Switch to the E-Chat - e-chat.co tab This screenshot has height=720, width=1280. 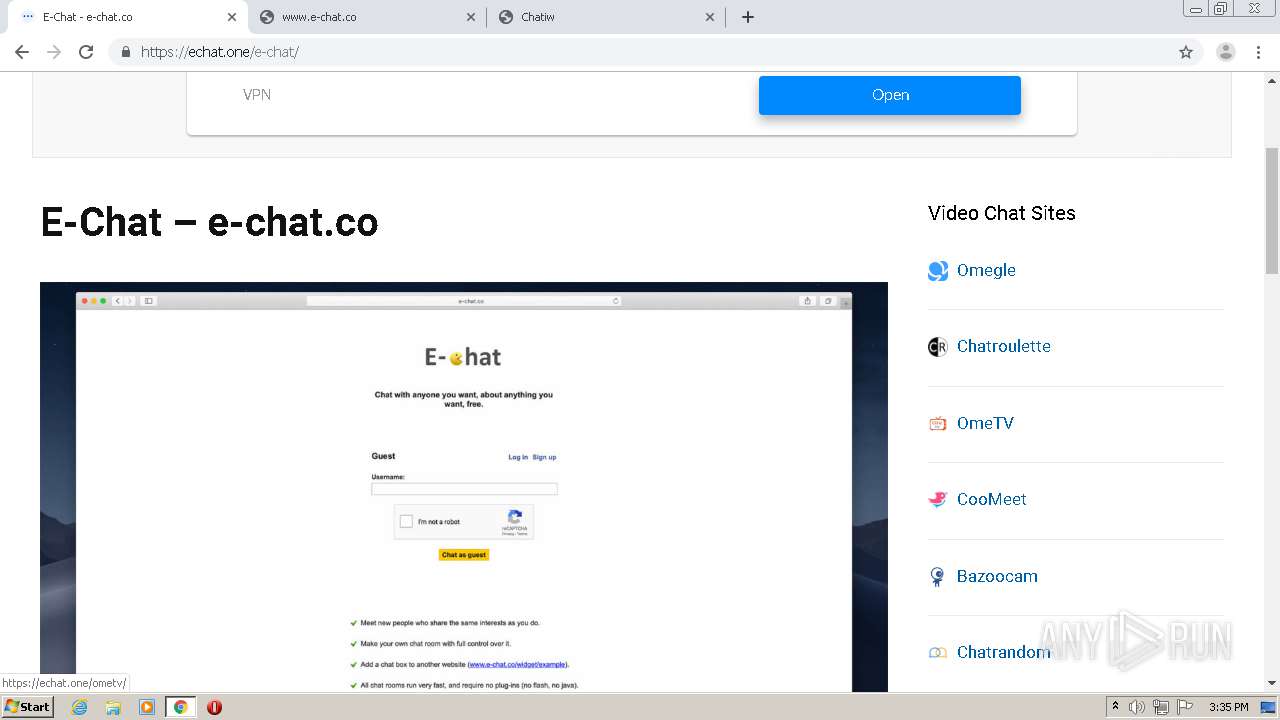click(127, 17)
